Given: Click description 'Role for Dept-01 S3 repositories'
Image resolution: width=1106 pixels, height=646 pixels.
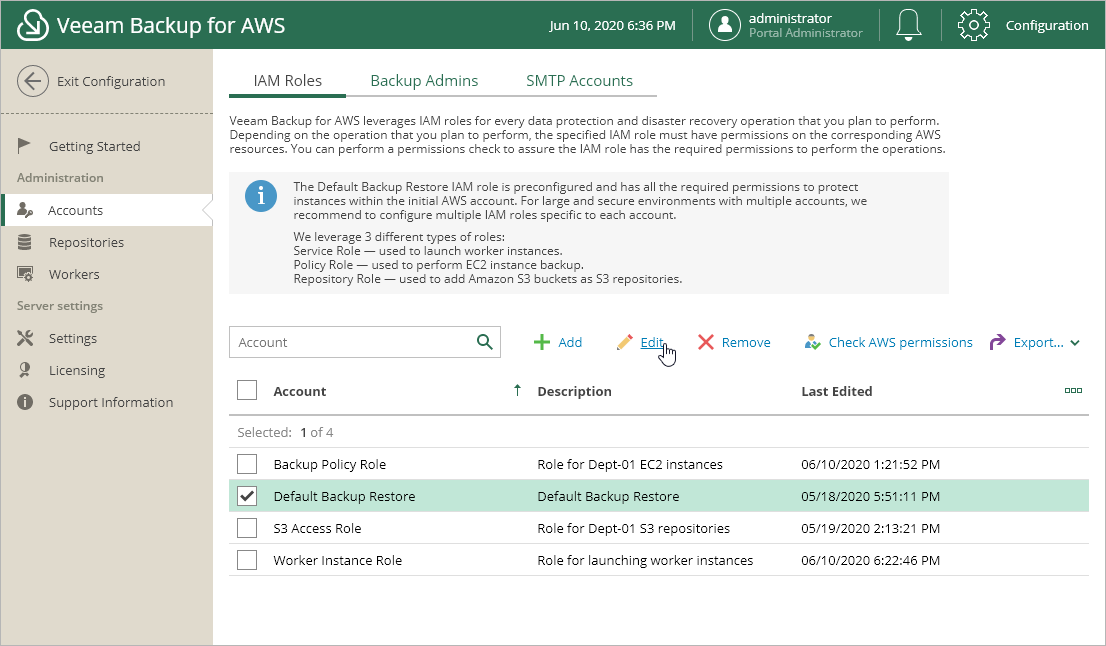Looking at the screenshot, I should point(633,528).
